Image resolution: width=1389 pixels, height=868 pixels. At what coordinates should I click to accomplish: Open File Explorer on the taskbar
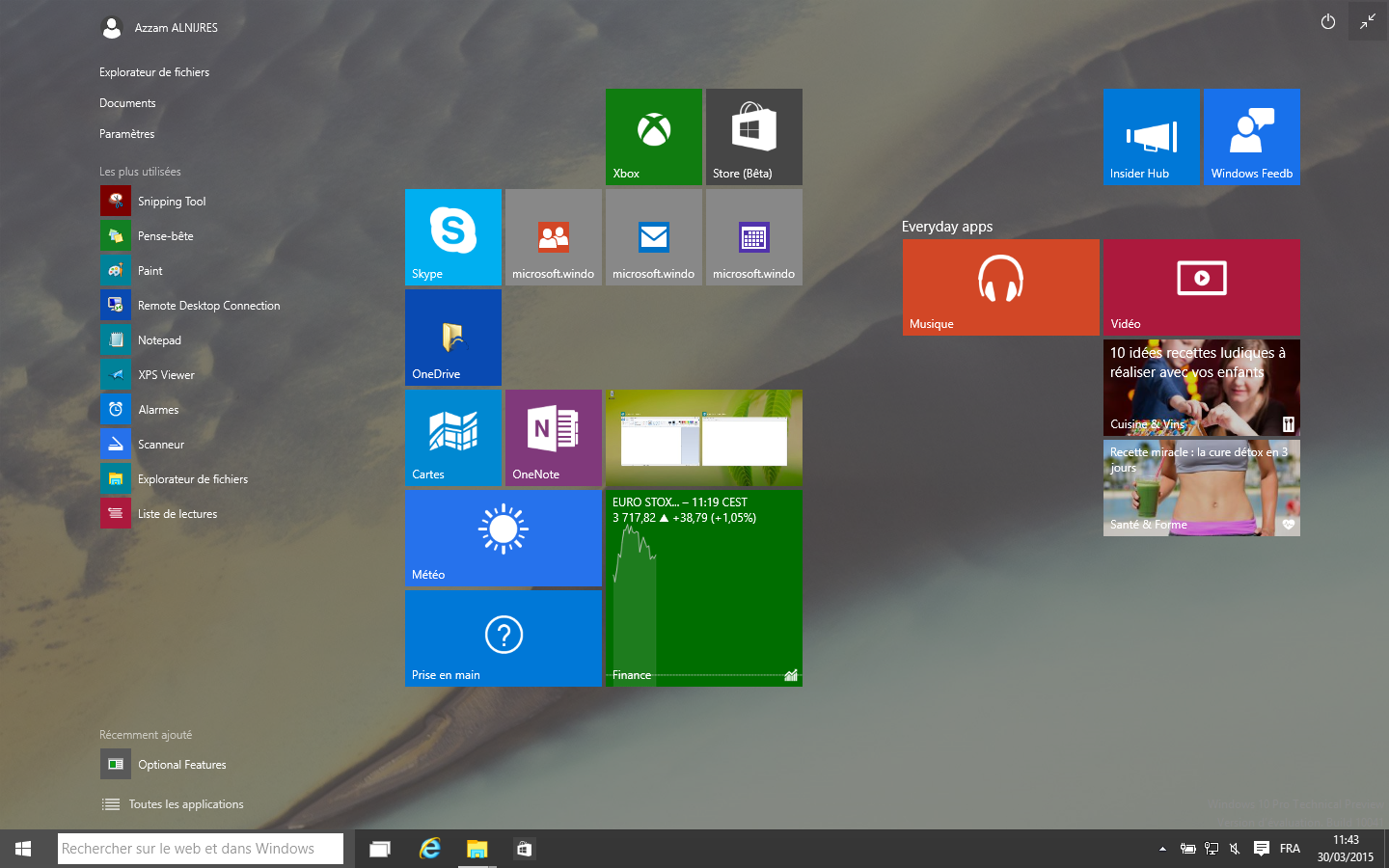[x=477, y=849]
